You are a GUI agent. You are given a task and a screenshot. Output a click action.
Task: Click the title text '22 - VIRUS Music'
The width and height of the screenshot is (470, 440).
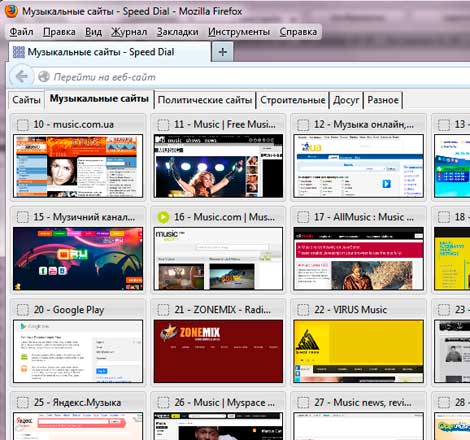(x=350, y=310)
